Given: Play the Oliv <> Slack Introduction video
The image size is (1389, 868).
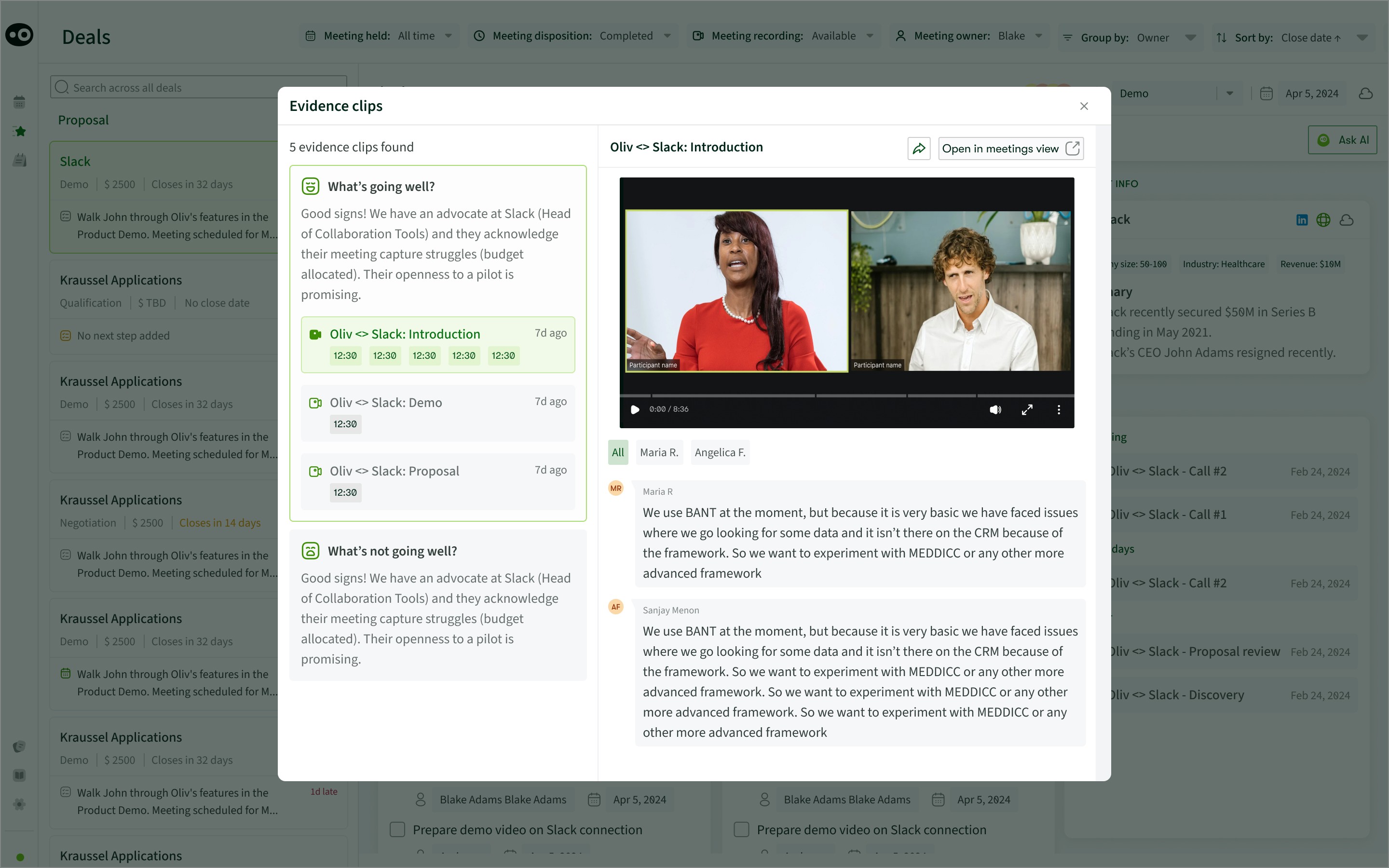Looking at the screenshot, I should 635,409.
